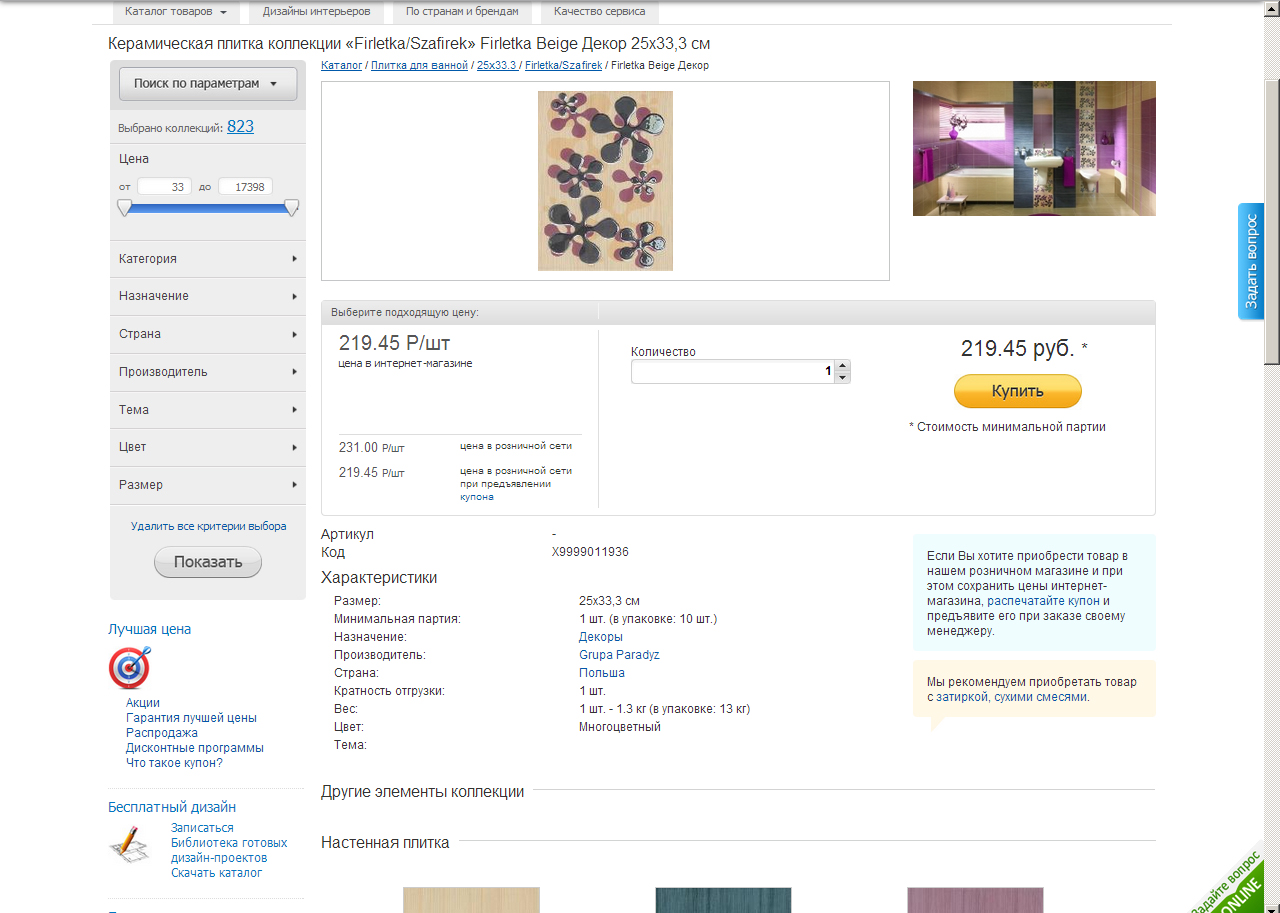Expand the Цвет filter
Image resolution: width=1280 pixels, height=913 pixels.
pos(208,447)
